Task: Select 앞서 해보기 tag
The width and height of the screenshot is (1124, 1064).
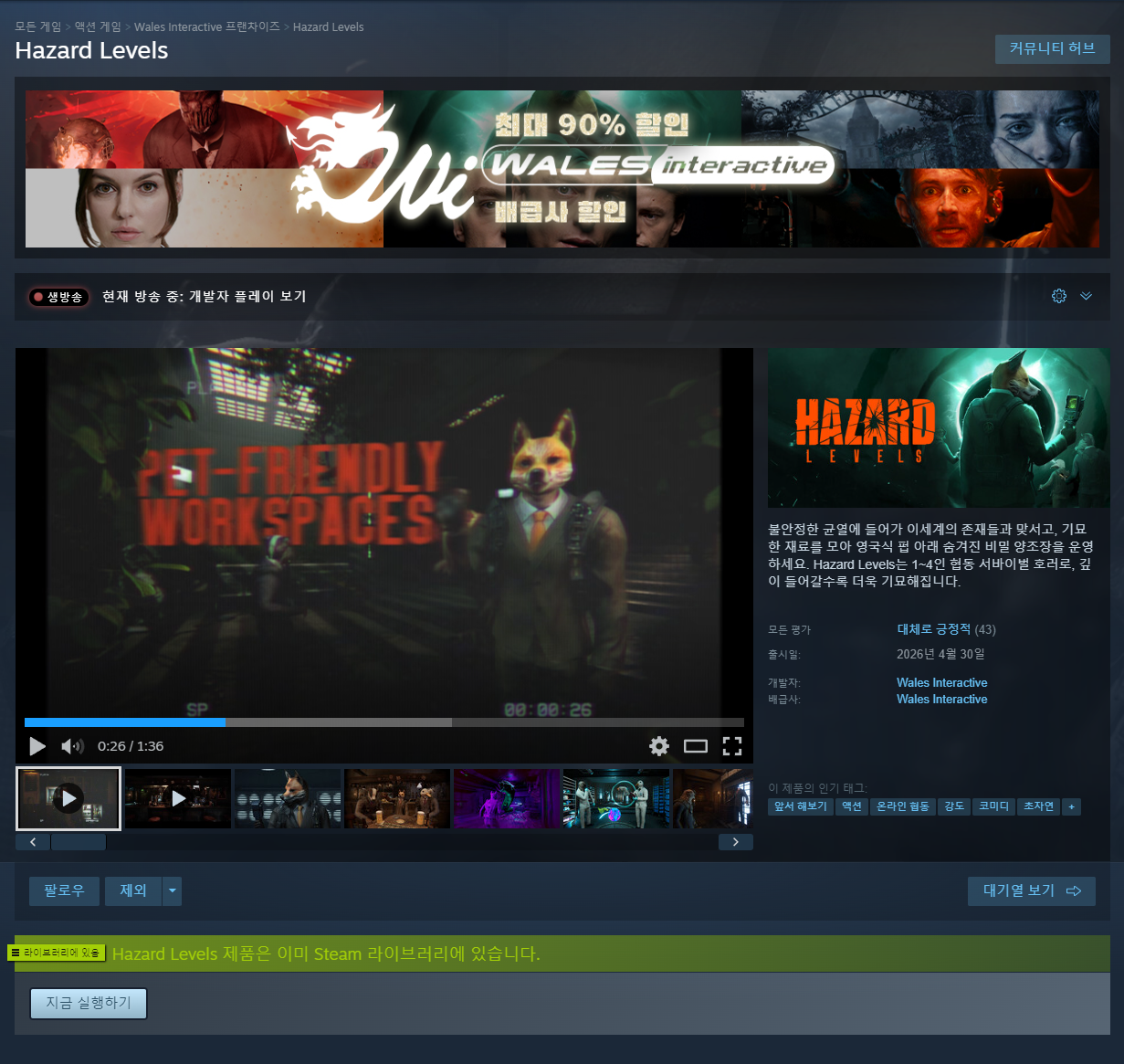Action: tap(801, 806)
